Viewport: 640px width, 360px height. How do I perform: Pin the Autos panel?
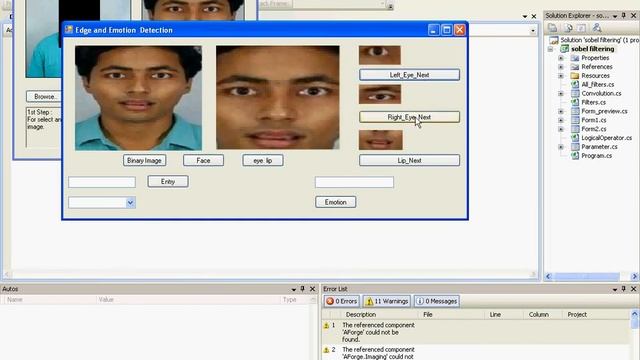click(302, 289)
